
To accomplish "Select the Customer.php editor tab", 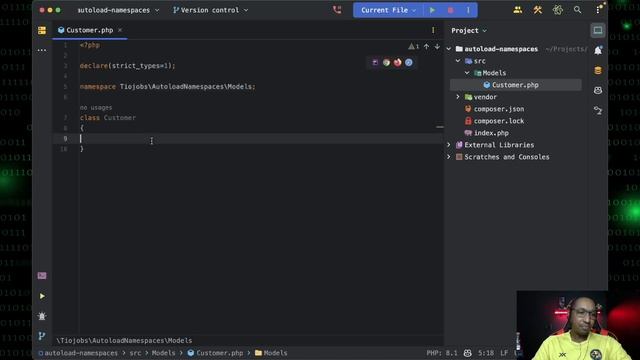I will coord(90,30).
